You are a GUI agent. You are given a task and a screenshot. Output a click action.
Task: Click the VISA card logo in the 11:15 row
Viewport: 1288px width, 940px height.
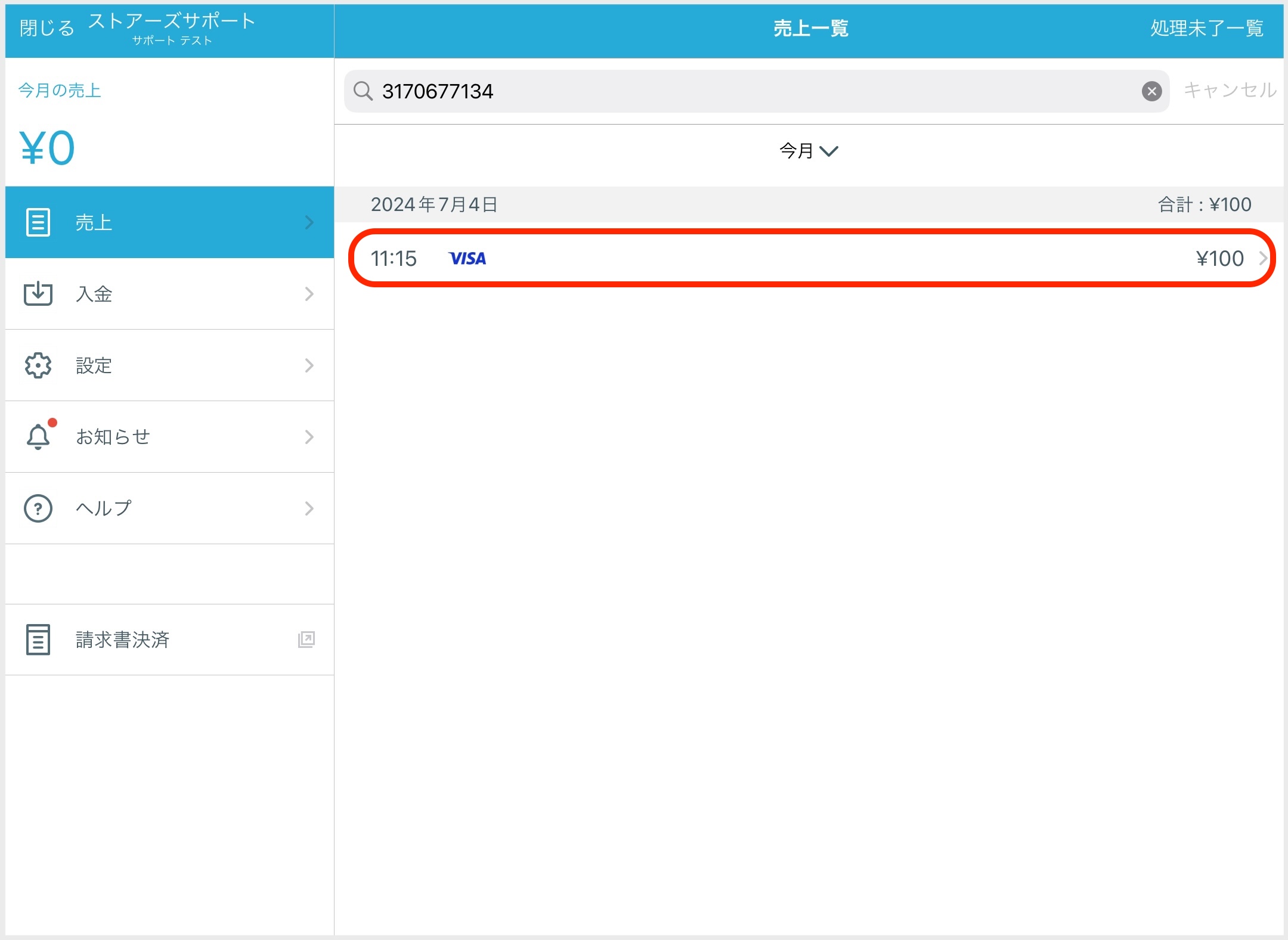click(x=467, y=259)
